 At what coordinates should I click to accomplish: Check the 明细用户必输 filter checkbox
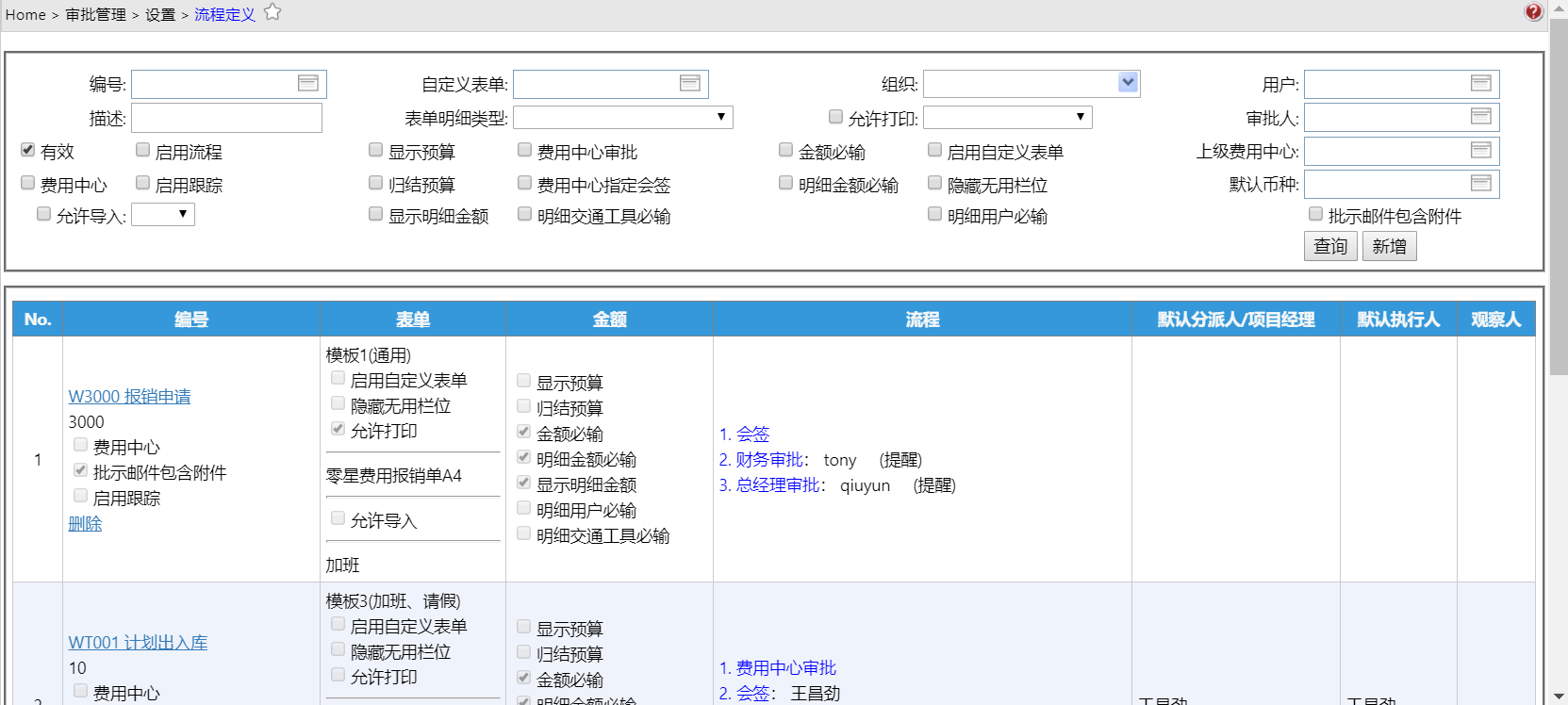tap(935, 214)
